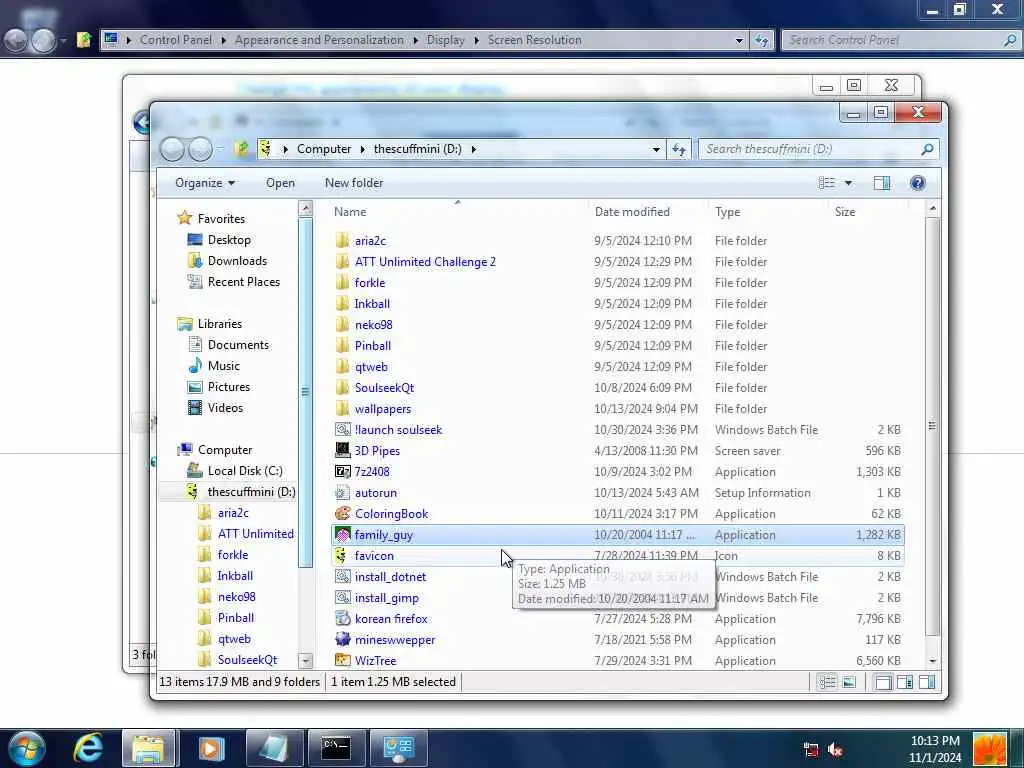This screenshot has height=768, width=1024.
Task: Open Windows Media Player from the taskbar
Action: coord(211,748)
